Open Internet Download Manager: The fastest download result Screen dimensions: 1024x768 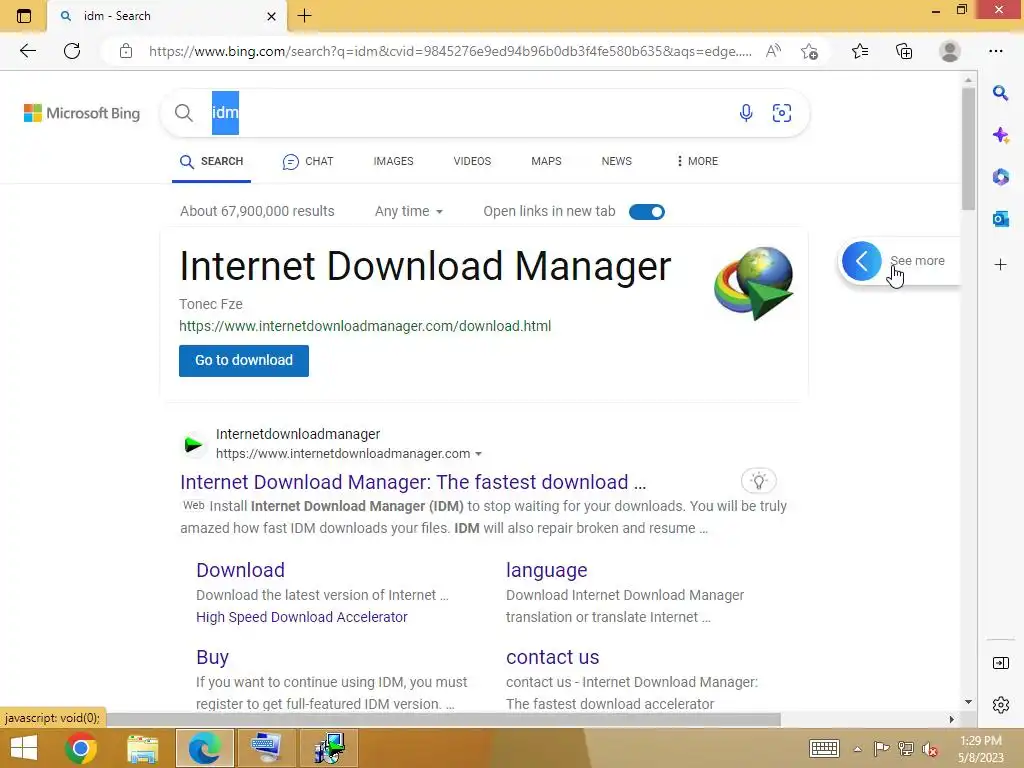click(x=413, y=482)
